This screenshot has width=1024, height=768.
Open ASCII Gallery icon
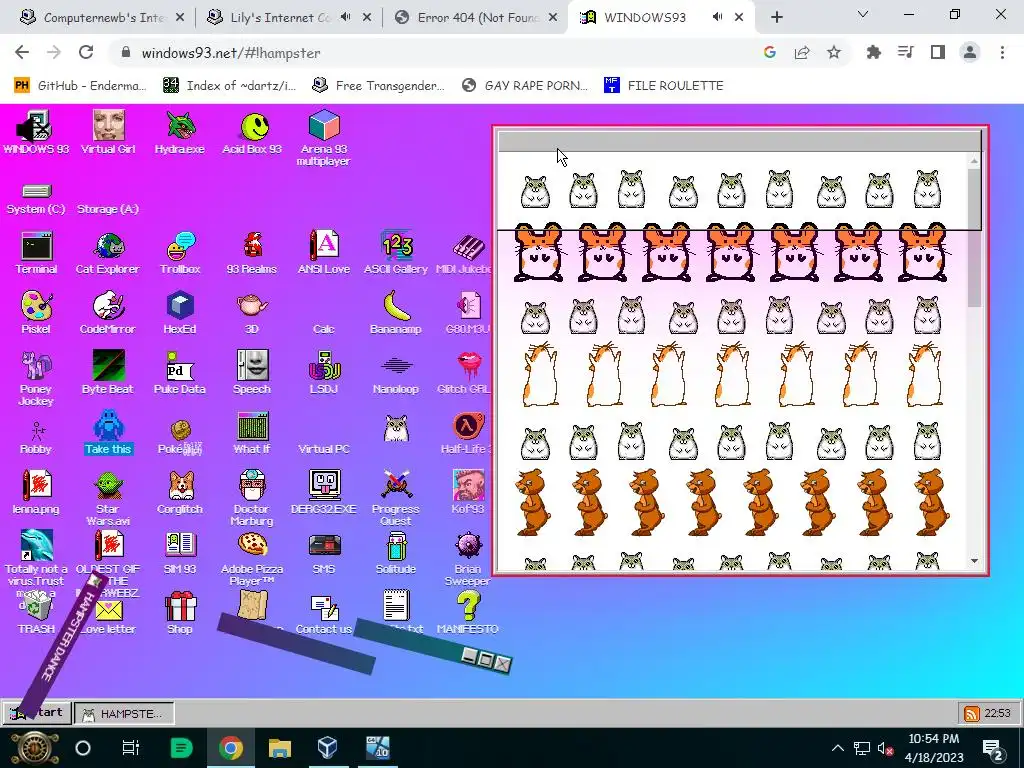(x=396, y=253)
